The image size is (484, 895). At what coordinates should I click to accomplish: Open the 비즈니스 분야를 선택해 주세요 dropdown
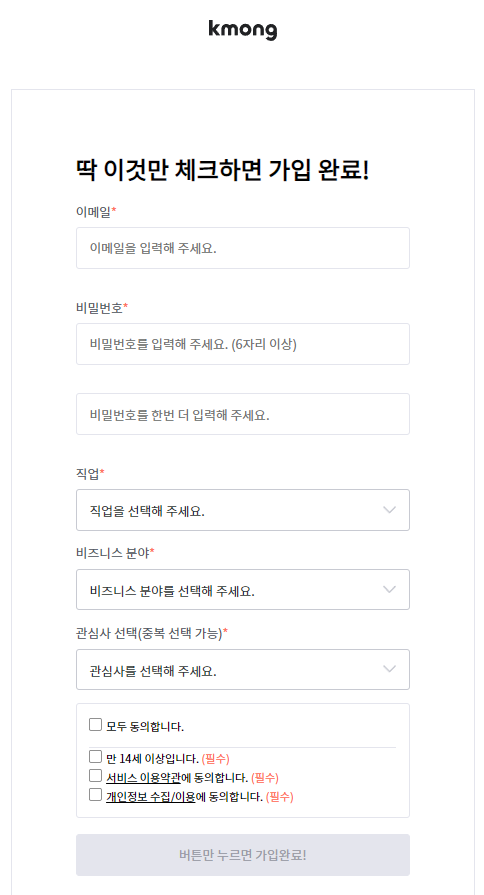pos(243,590)
